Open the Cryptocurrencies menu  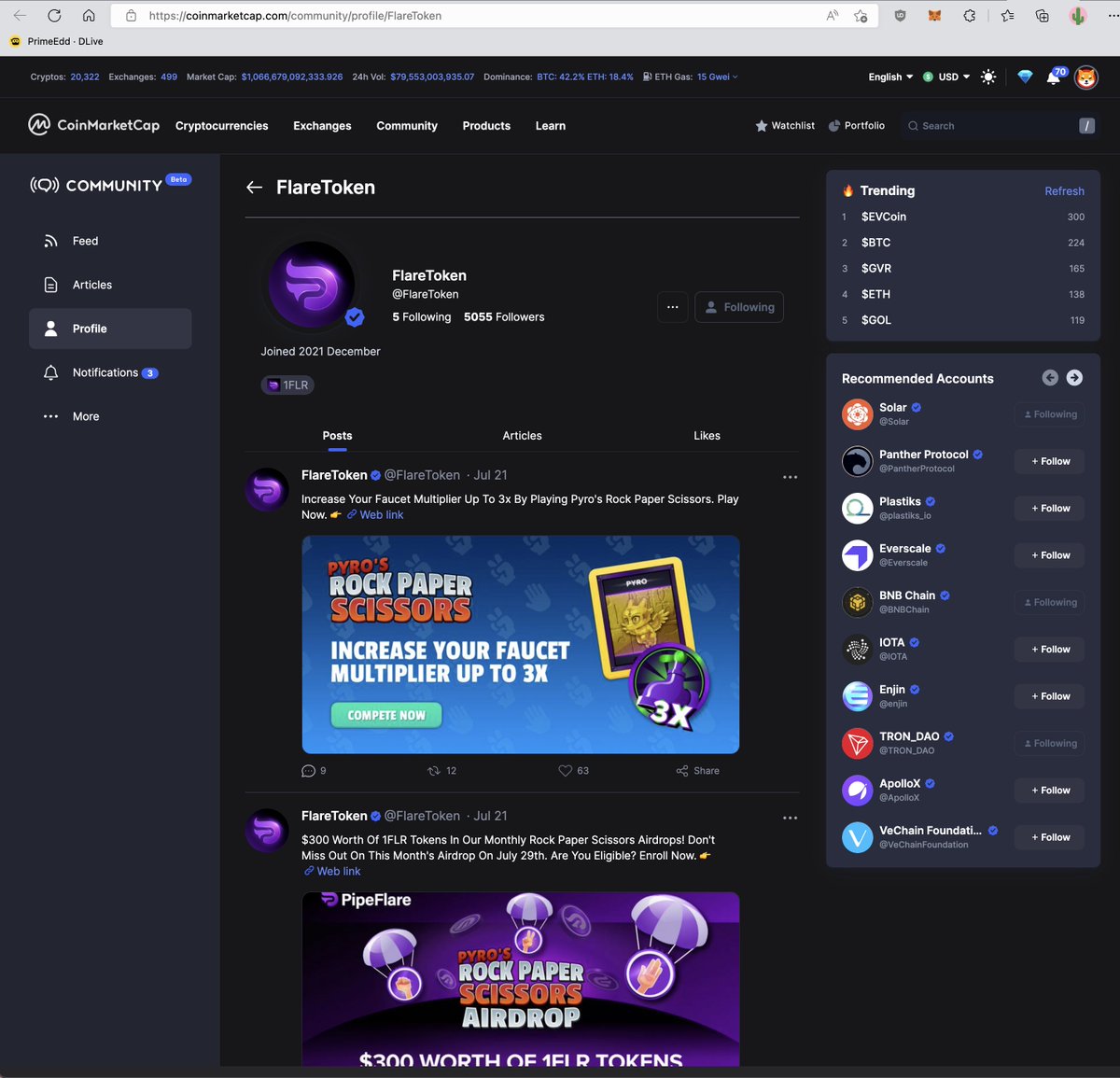[x=221, y=126]
